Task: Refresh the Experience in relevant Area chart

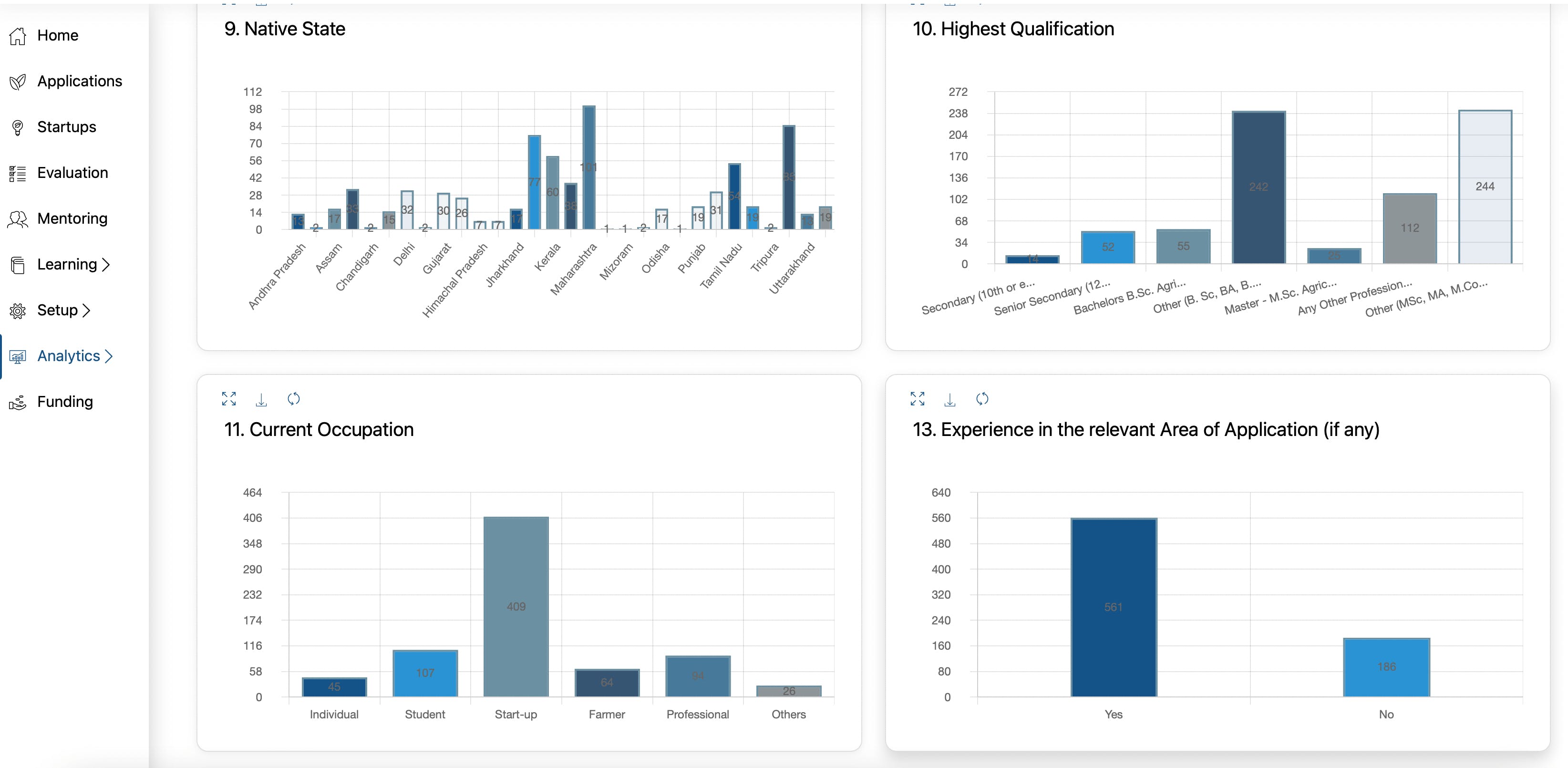Action: [x=982, y=399]
